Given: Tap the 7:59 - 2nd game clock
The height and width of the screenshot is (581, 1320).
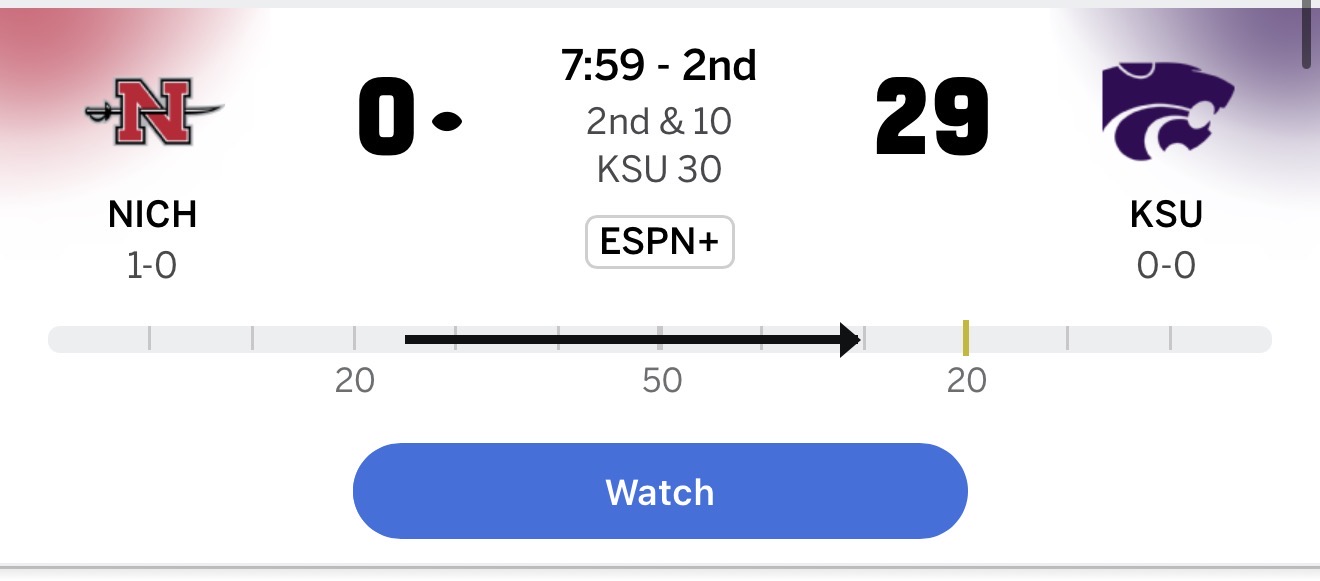Looking at the screenshot, I should 660,66.
